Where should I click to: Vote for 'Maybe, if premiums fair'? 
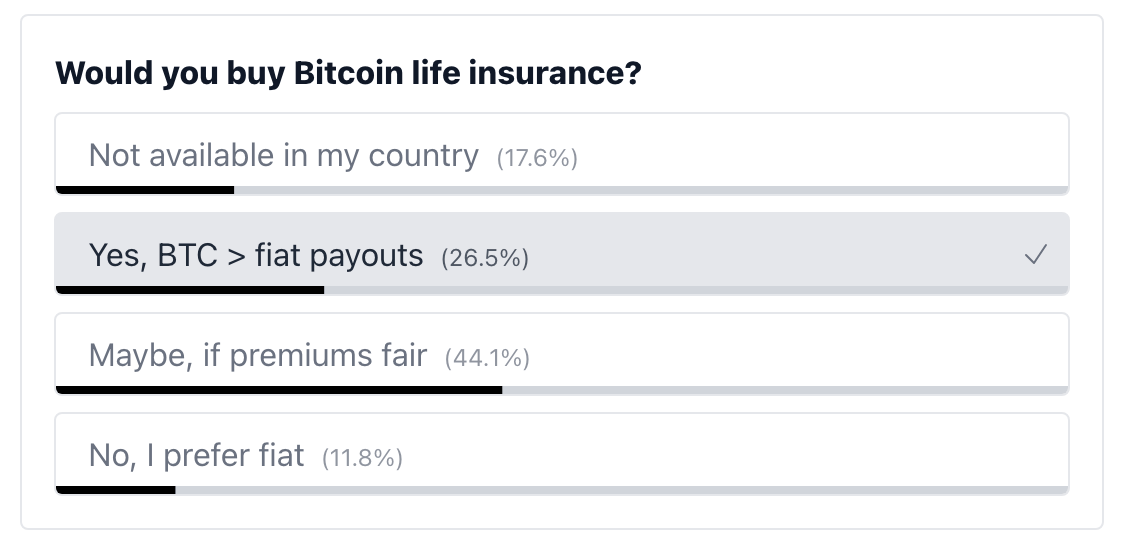[x=562, y=354]
